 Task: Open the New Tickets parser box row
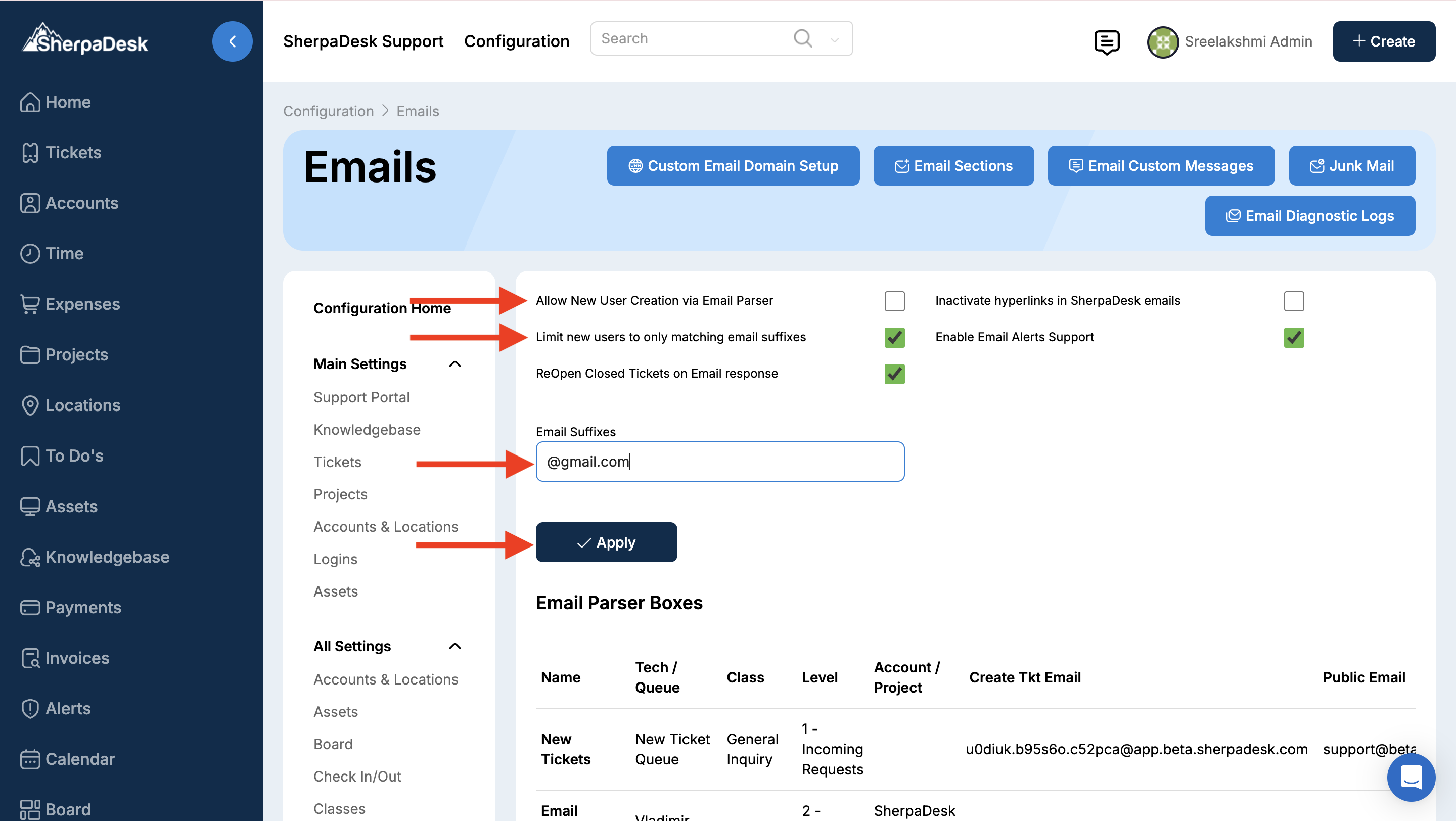point(975,749)
